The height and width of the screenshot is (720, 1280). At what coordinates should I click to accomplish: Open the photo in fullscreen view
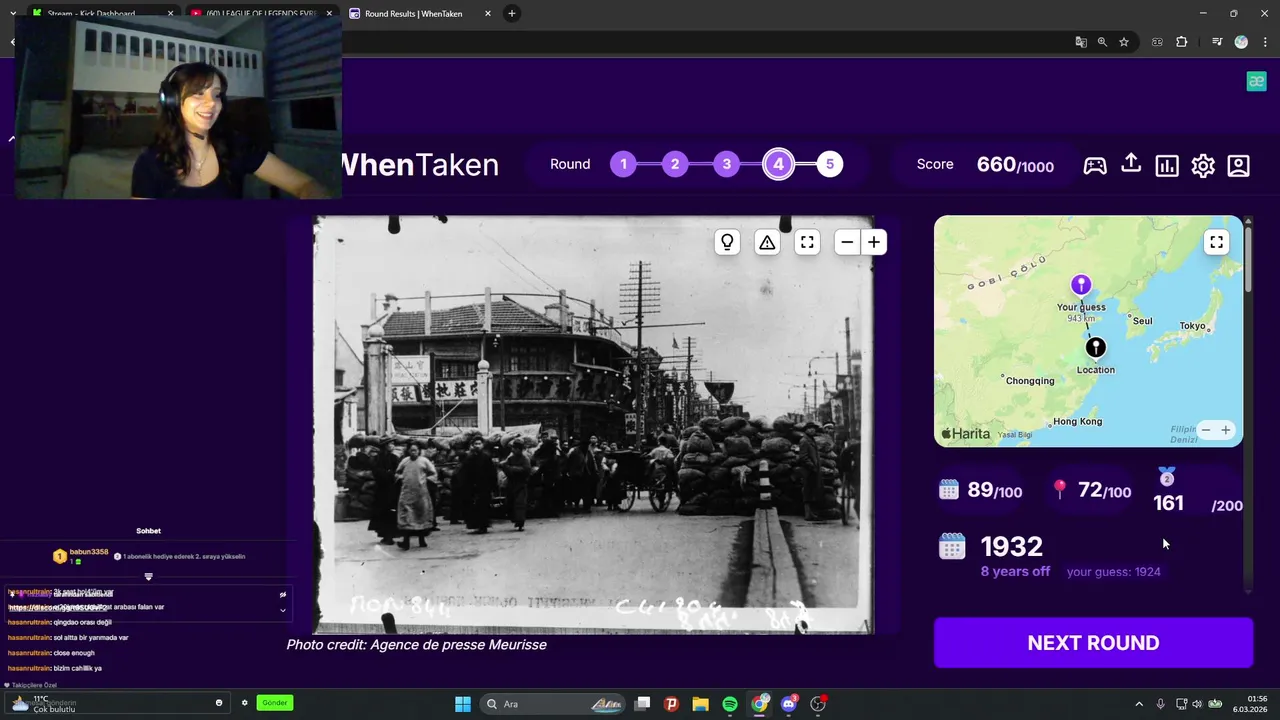[x=807, y=242]
